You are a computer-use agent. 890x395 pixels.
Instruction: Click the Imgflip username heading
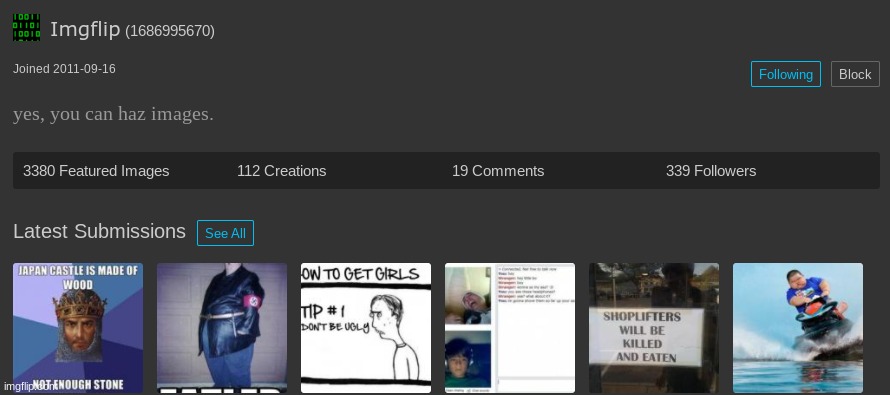[x=85, y=30]
